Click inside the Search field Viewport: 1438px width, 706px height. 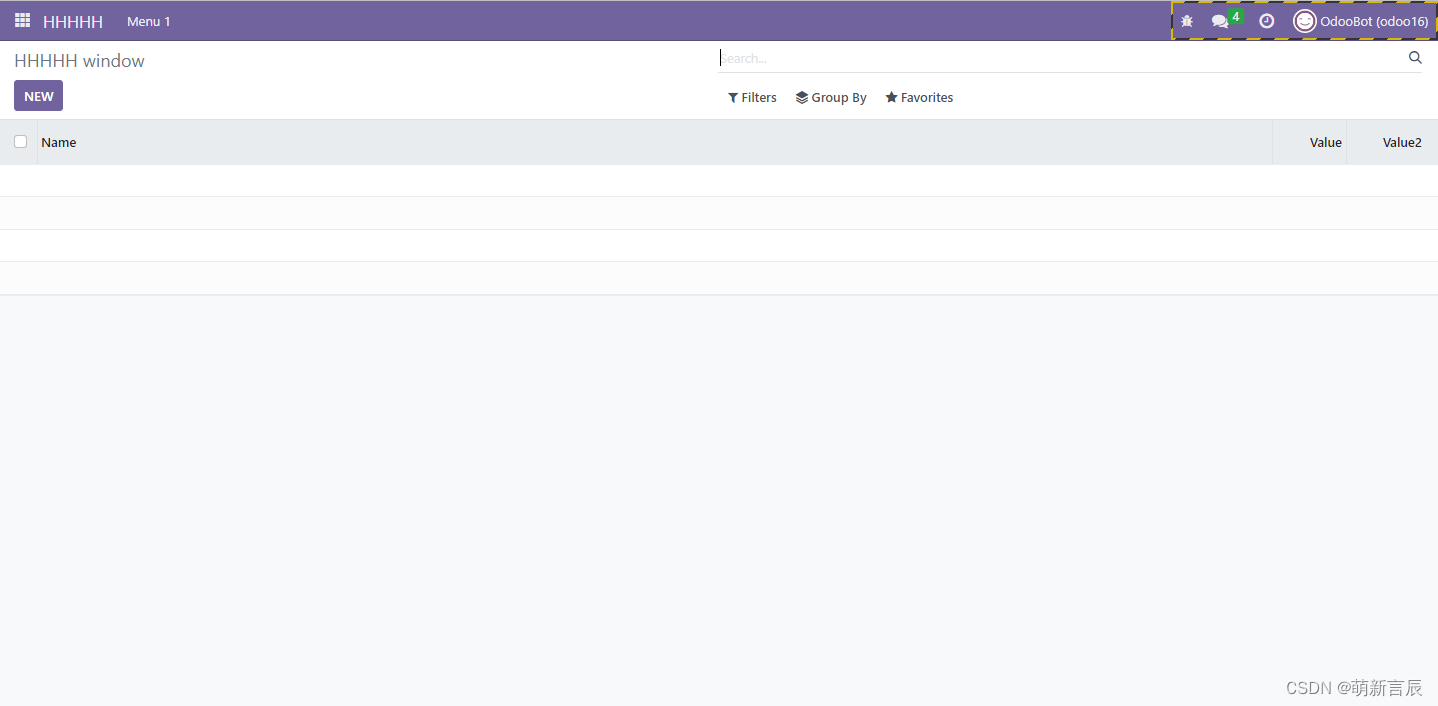coord(900,57)
